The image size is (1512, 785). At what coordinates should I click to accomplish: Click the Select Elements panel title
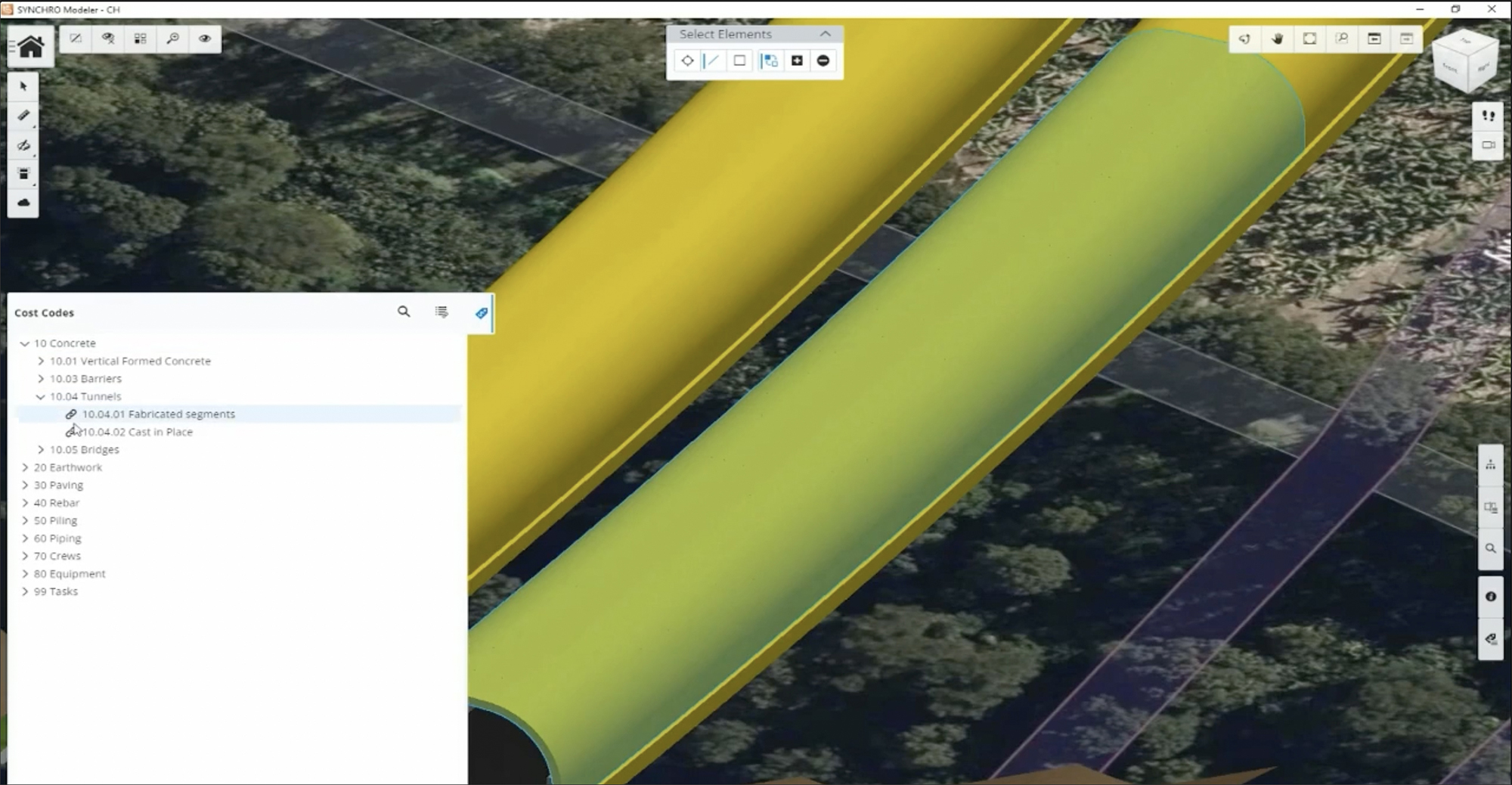coord(725,34)
